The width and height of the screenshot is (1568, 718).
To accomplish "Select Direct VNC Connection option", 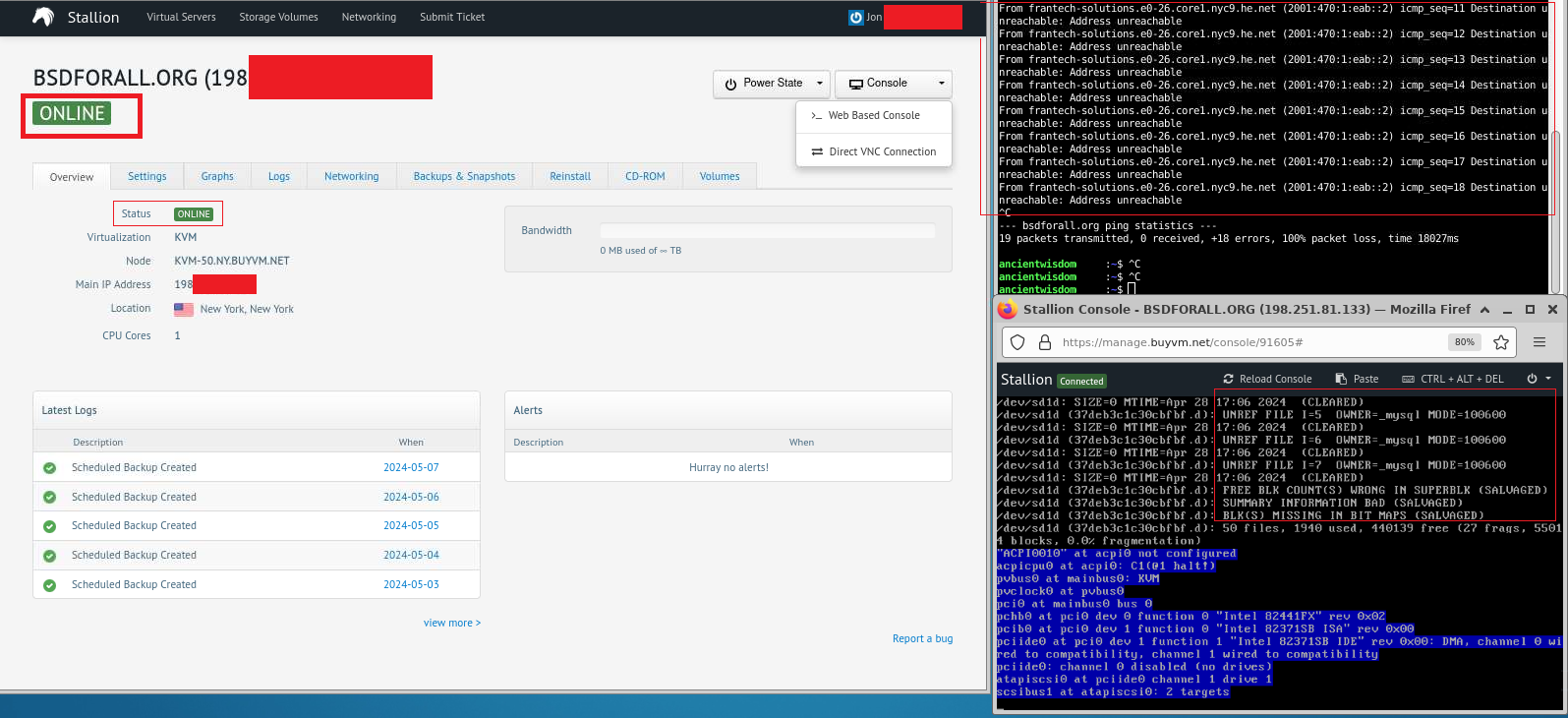I will point(873,151).
